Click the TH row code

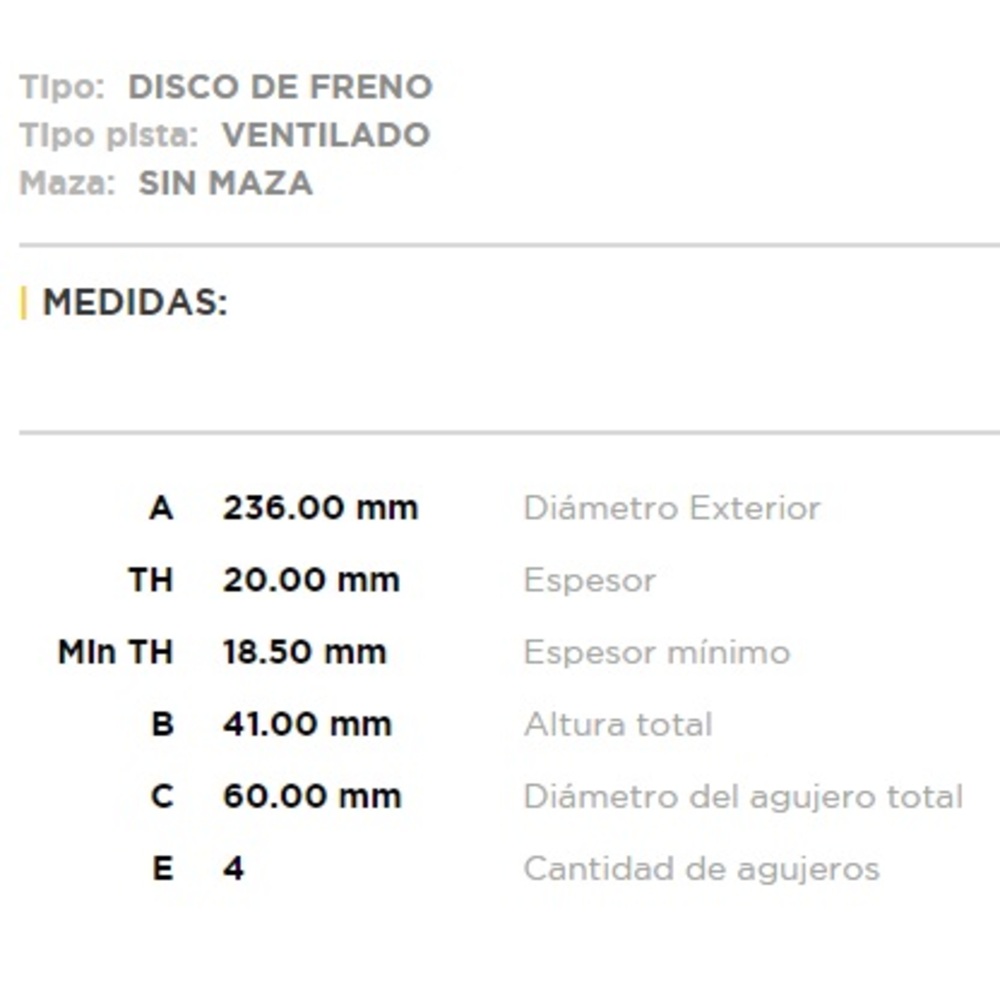150,580
